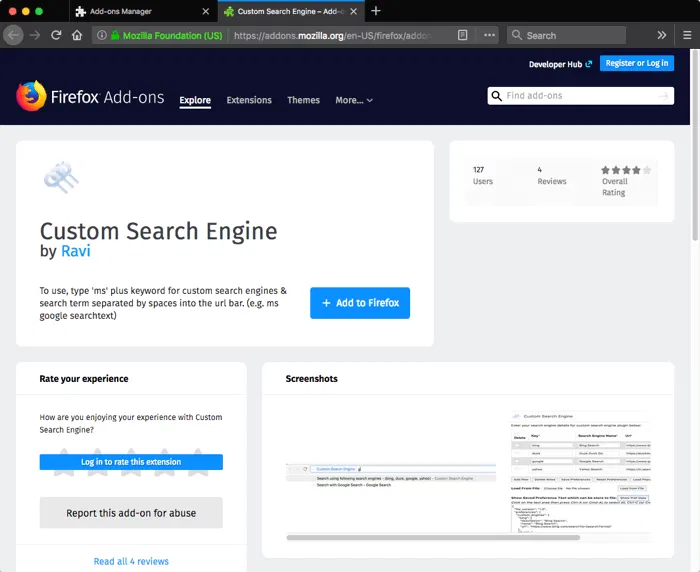
Task: Click the Mozilla Foundation (US) identity label
Action: (172, 35)
